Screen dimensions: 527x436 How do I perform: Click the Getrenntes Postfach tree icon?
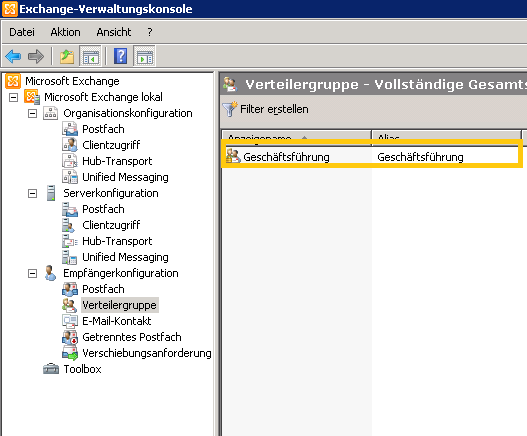[70, 337]
